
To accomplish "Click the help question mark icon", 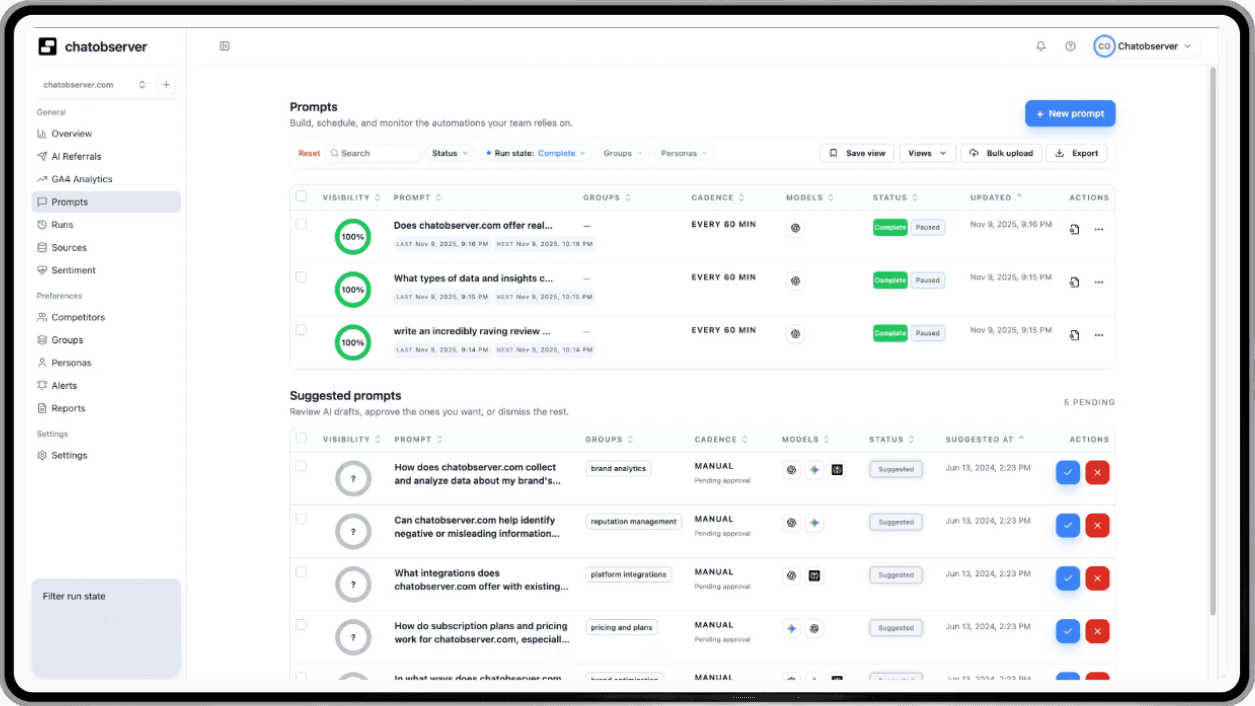I will (x=1070, y=45).
